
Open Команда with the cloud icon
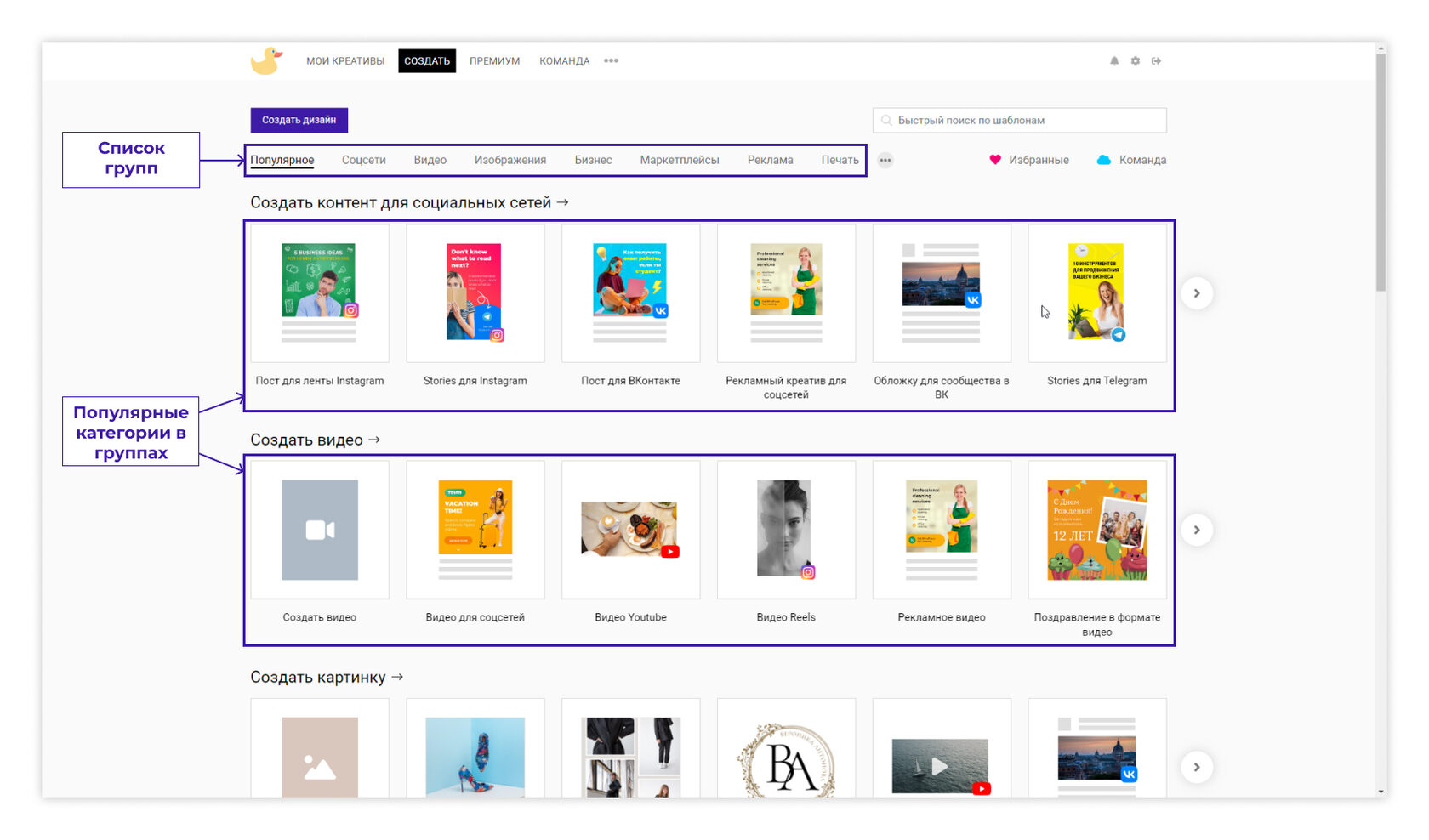point(1131,160)
